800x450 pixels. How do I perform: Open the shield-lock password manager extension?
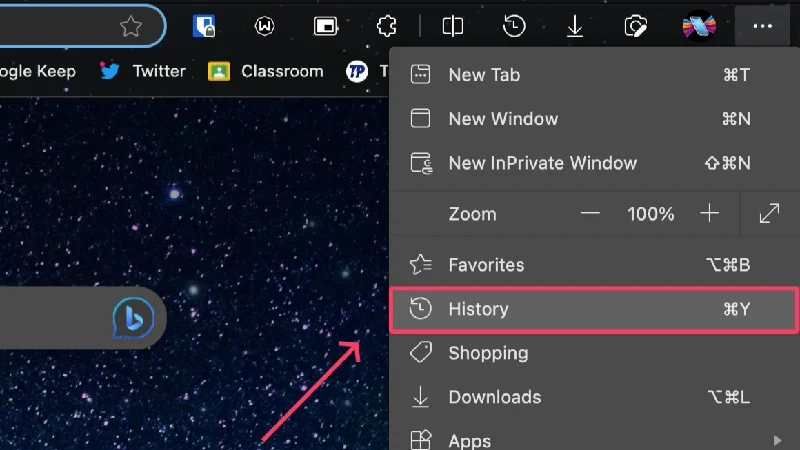click(205, 26)
